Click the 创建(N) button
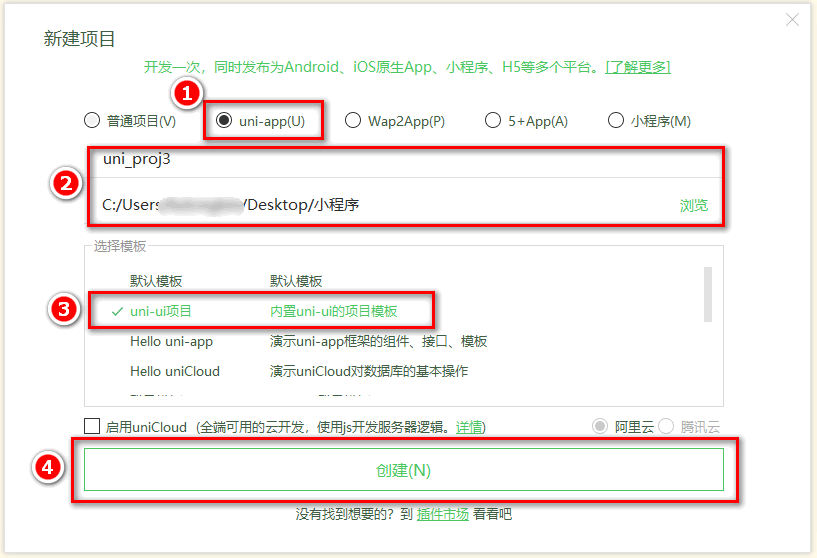This screenshot has height=558, width=817. [404, 470]
